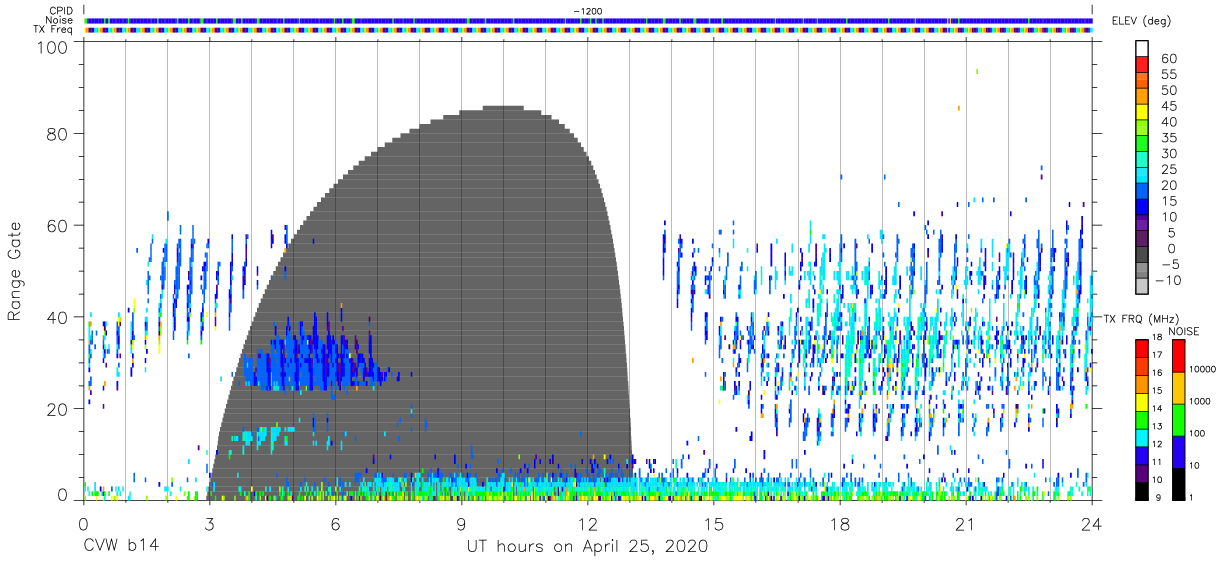Click the range gate tick label 40
This screenshot has height=567, width=1228.
coord(58,317)
